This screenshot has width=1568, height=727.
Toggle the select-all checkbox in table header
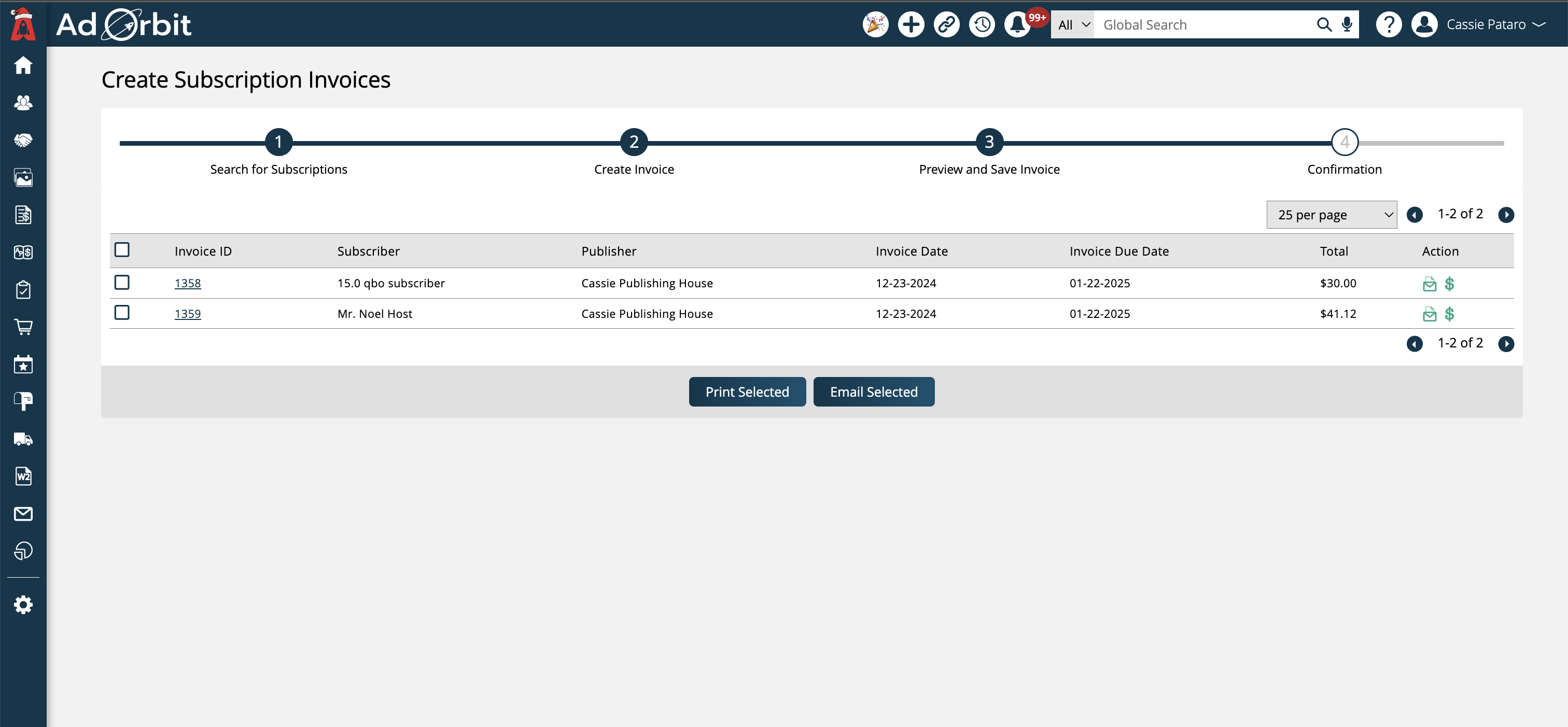122,249
